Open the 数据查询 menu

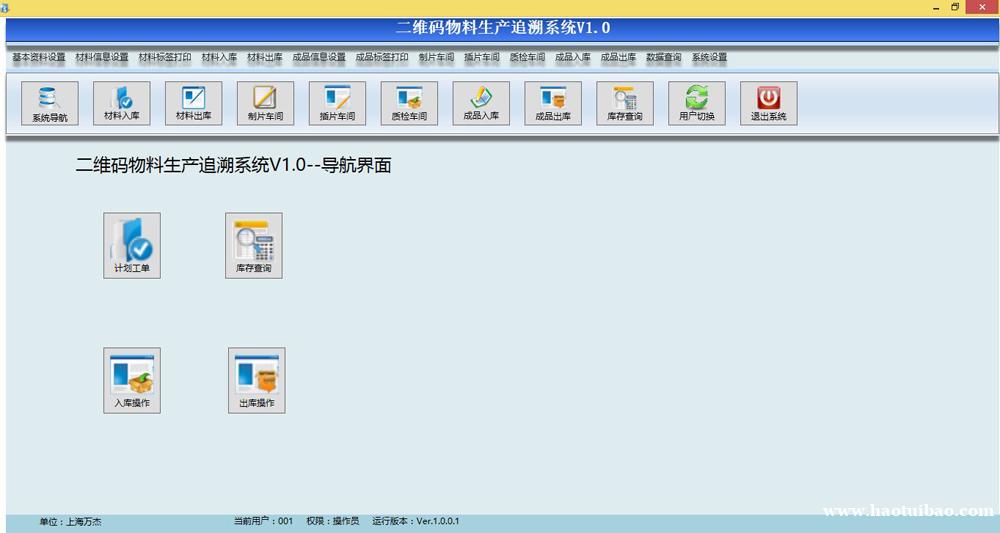pyautogui.click(x=663, y=58)
